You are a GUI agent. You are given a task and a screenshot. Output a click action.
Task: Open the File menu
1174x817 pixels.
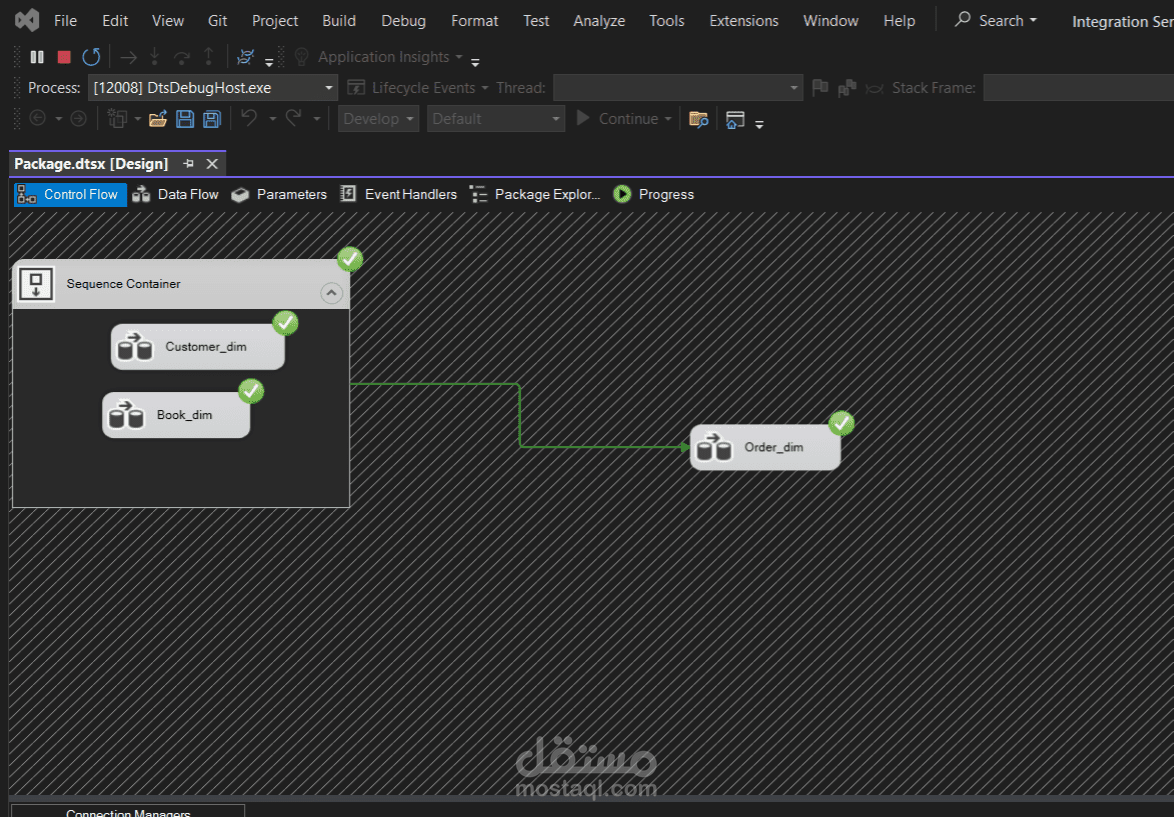65,21
